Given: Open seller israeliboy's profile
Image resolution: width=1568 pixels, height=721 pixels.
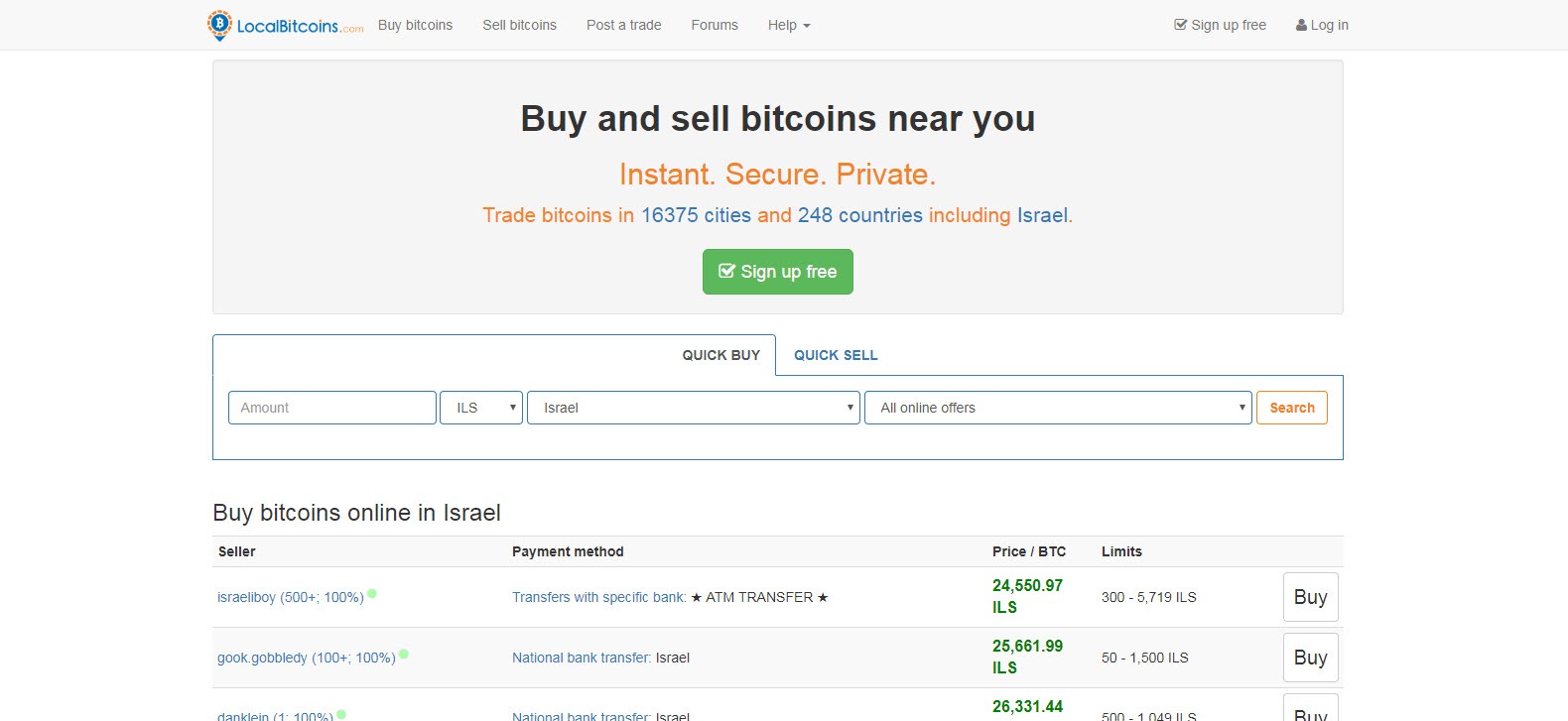Looking at the screenshot, I should click(291, 597).
